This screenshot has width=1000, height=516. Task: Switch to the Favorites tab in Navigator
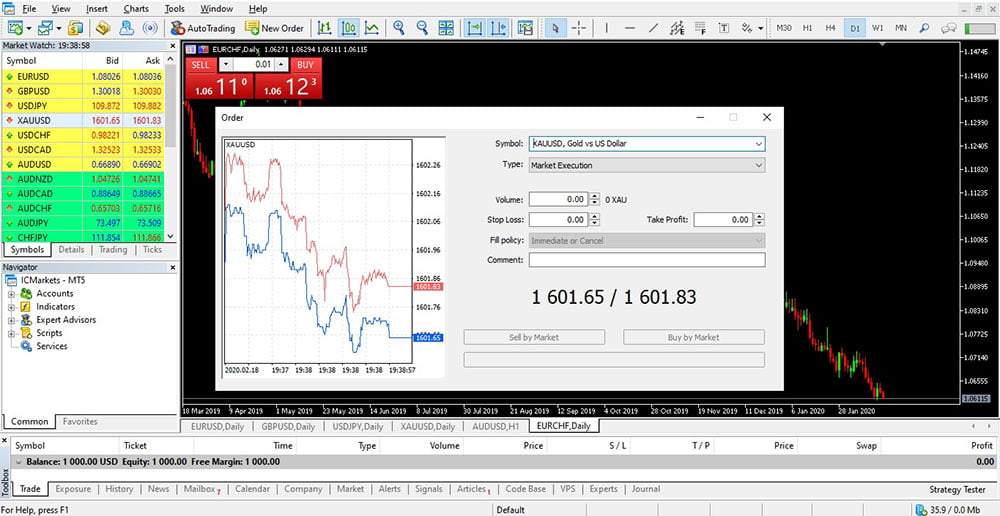point(80,421)
